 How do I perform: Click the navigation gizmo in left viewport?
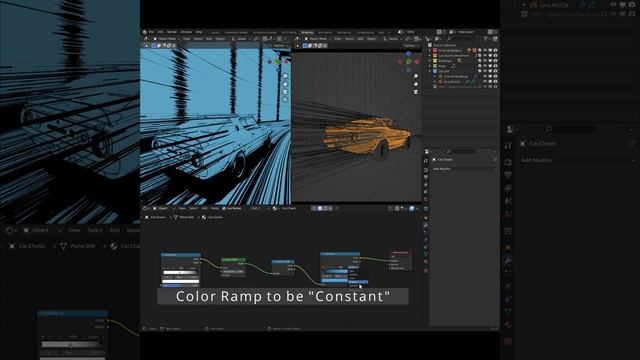point(278,61)
